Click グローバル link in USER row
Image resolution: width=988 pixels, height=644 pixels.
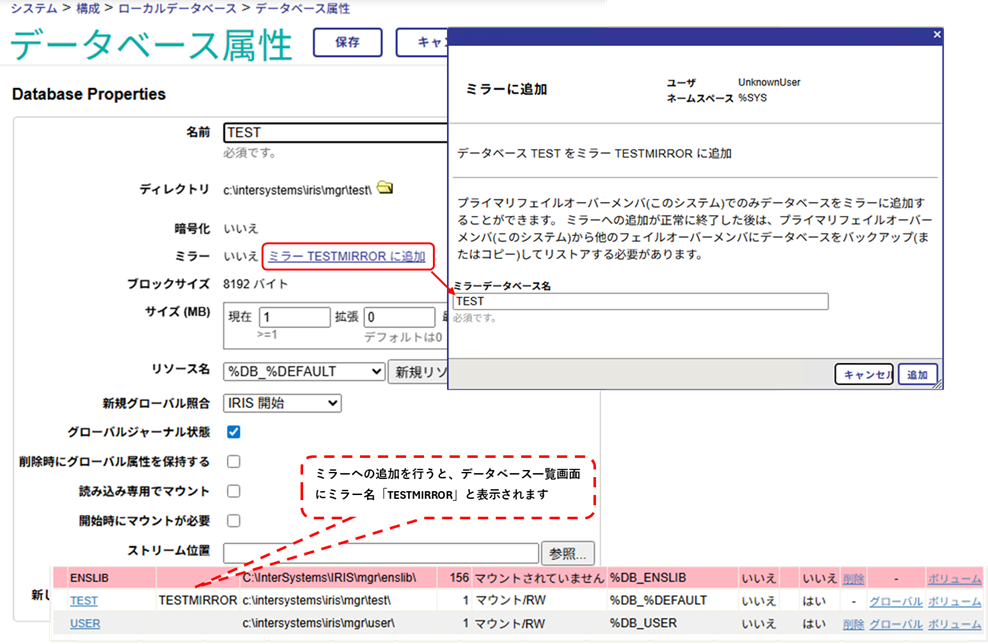point(894,624)
